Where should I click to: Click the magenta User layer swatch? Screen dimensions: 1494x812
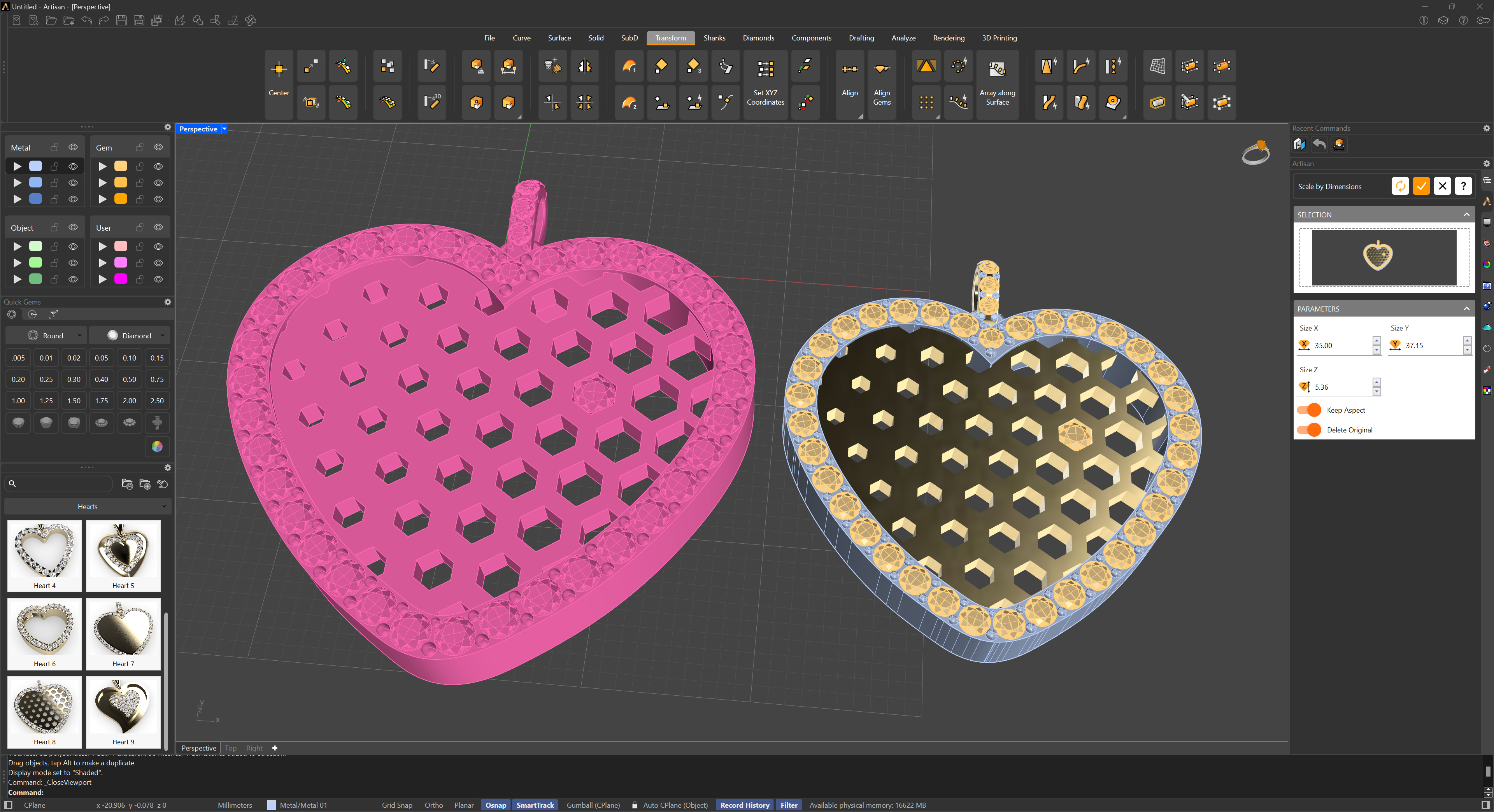pos(121,279)
